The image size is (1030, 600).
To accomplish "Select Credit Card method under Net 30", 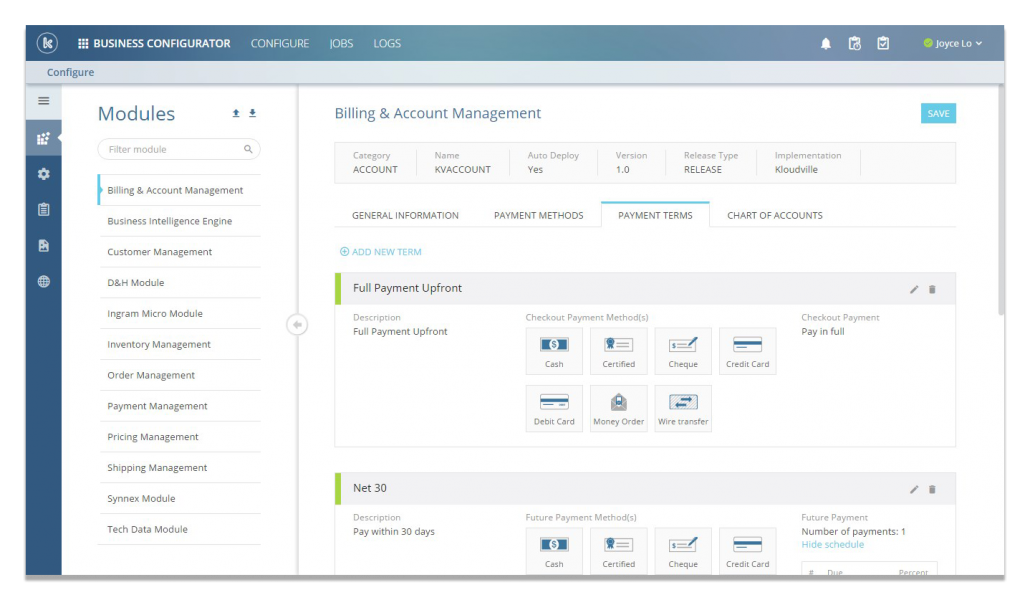I will (748, 551).
